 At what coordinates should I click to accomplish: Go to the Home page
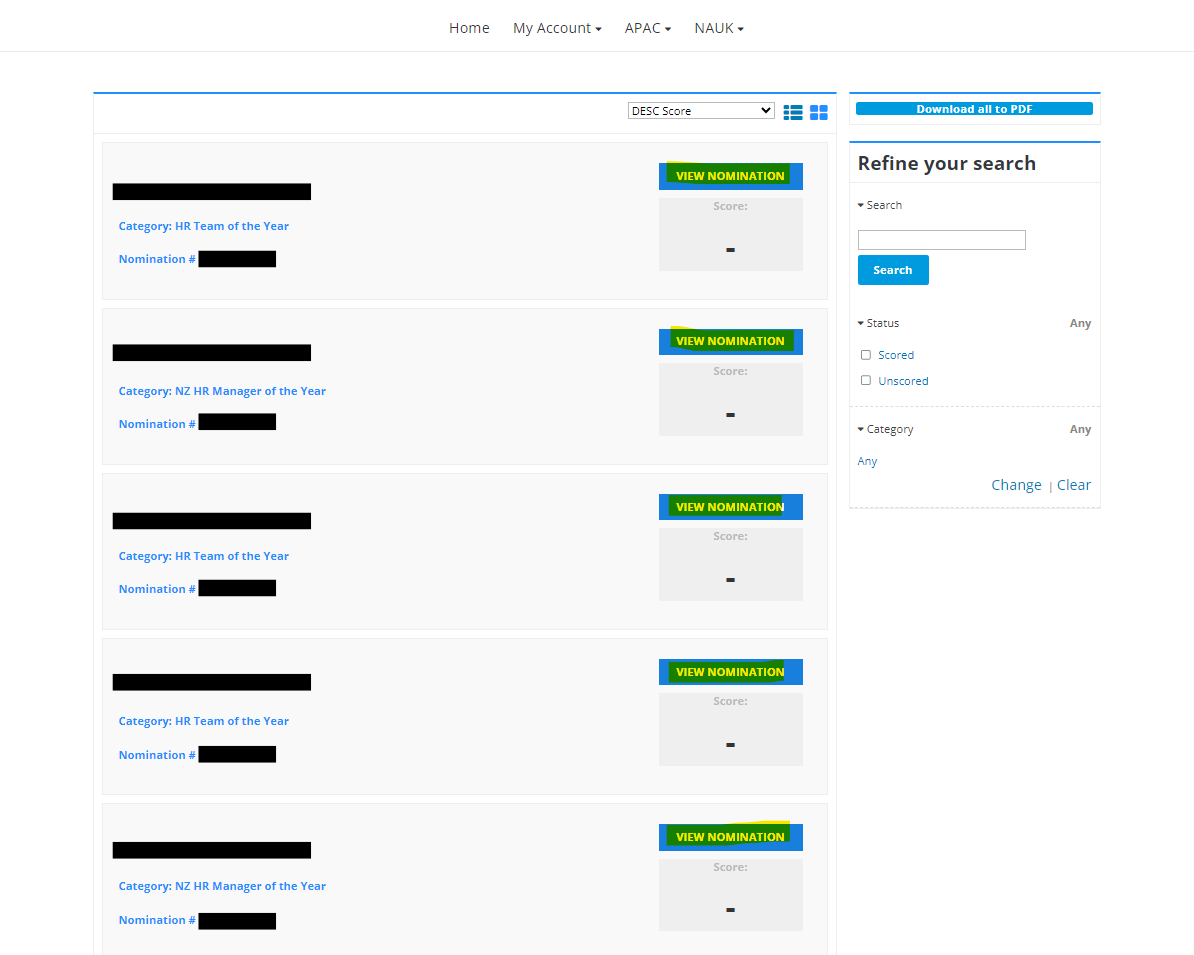tap(469, 28)
